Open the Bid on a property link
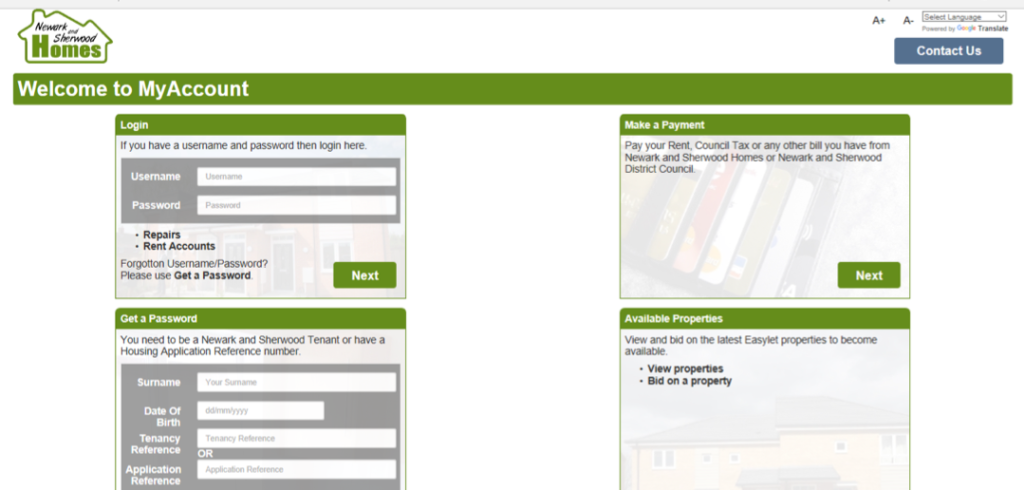The width and height of the screenshot is (1024, 490). click(x=690, y=381)
